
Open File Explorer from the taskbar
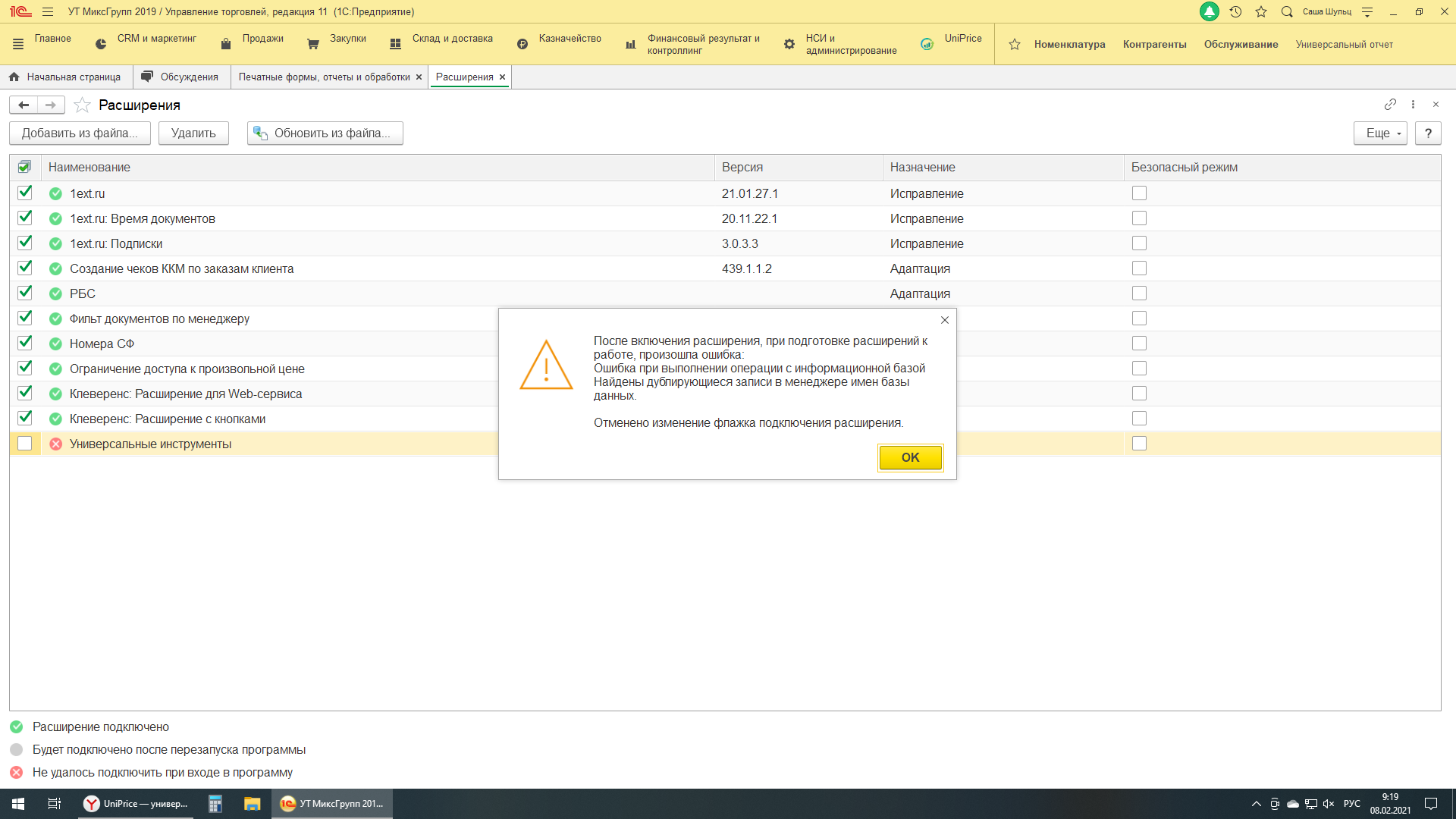click(x=252, y=804)
